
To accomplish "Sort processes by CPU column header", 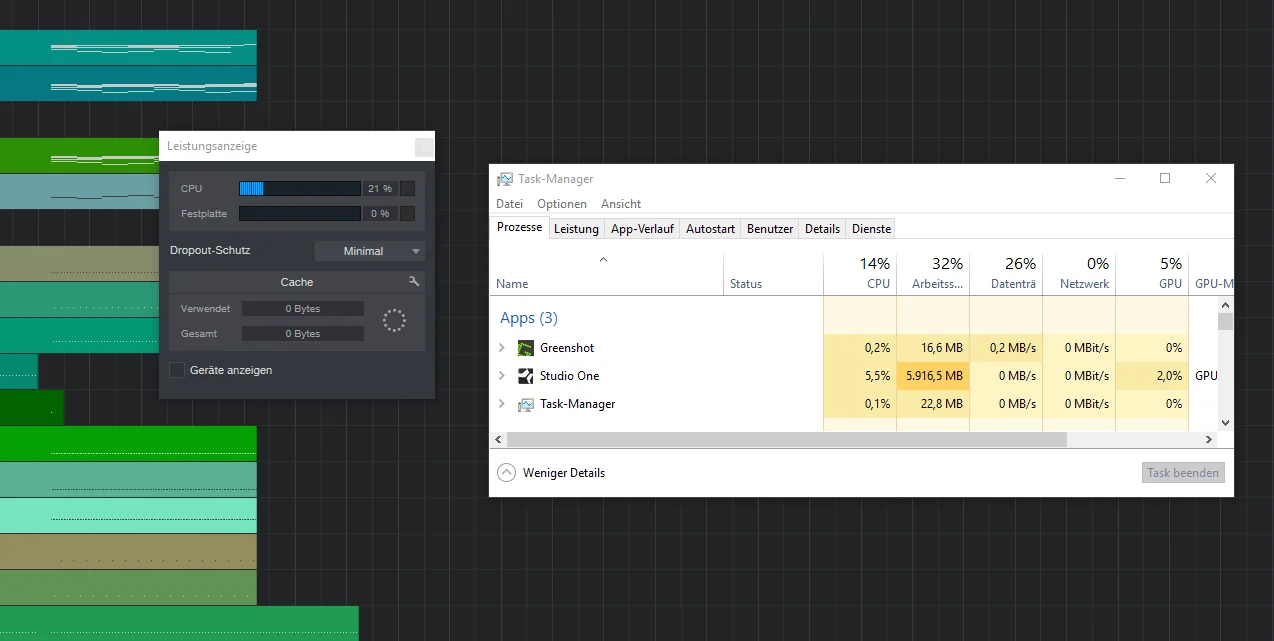I will coord(860,274).
